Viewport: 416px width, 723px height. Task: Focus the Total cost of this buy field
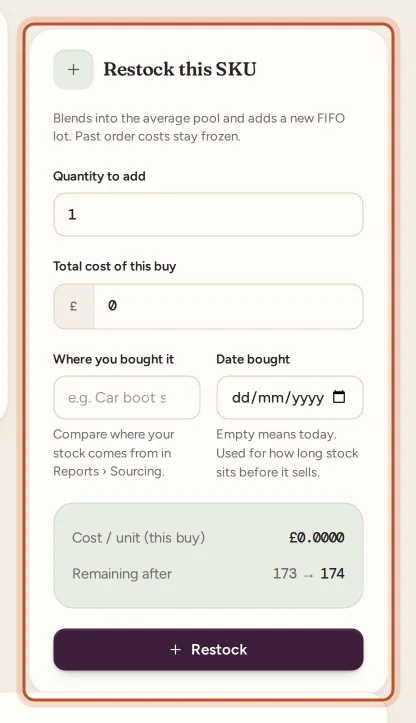(228, 306)
